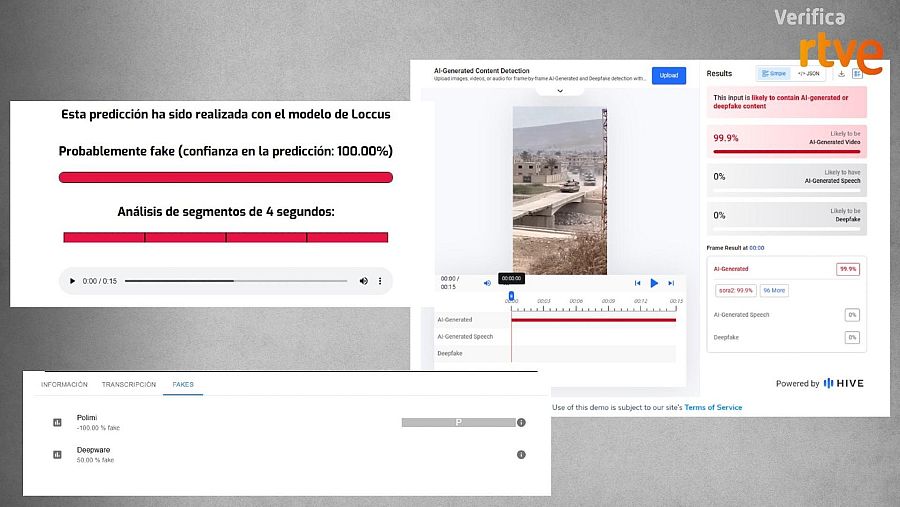Click the 00:06 mark on the timeline ruler

click(x=576, y=301)
